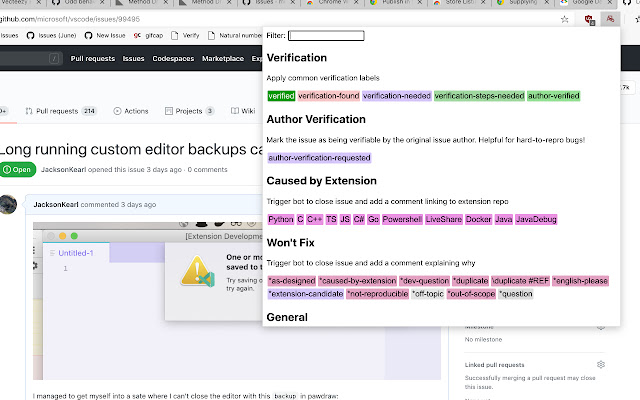Click the bookmark star icon in address bar
This screenshot has height=400, width=640.
coord(565,18)
